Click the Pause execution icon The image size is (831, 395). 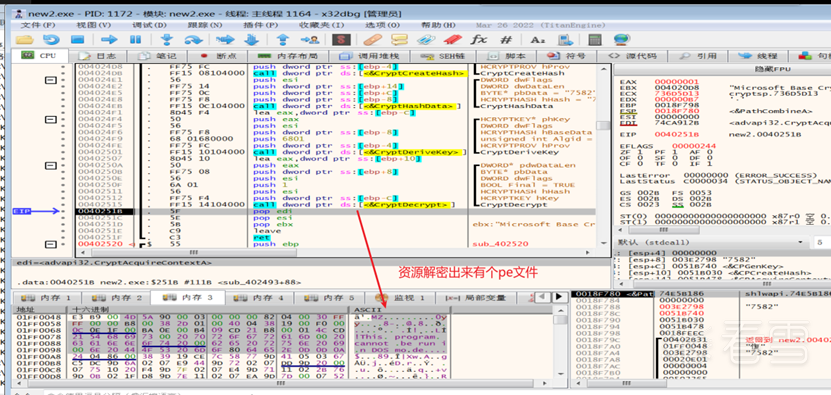pos(136,39)
